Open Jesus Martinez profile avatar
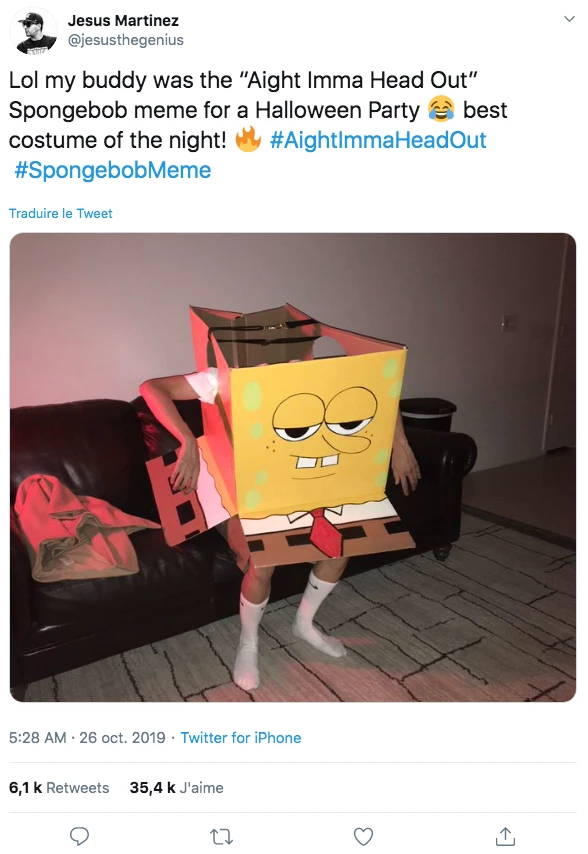588x854 pixels. 33,30
